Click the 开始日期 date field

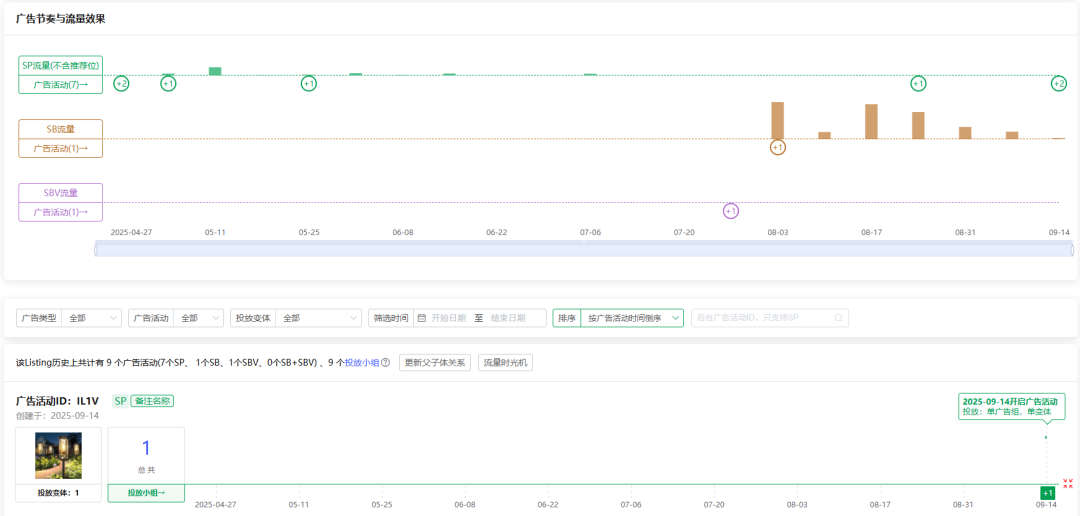pos(448,318)
